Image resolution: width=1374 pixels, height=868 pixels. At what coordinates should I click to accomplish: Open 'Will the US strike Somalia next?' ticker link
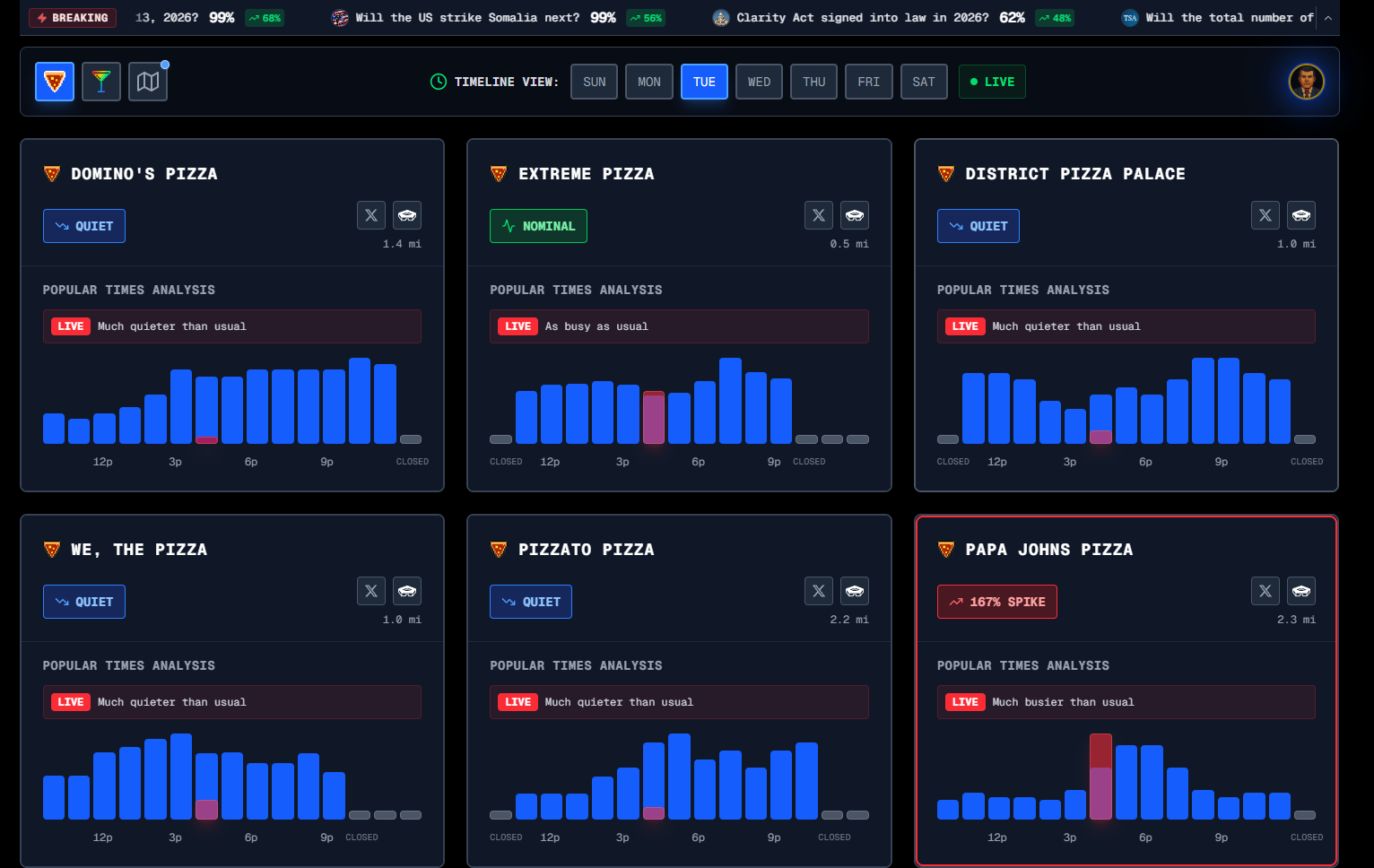tap(467, 18)
